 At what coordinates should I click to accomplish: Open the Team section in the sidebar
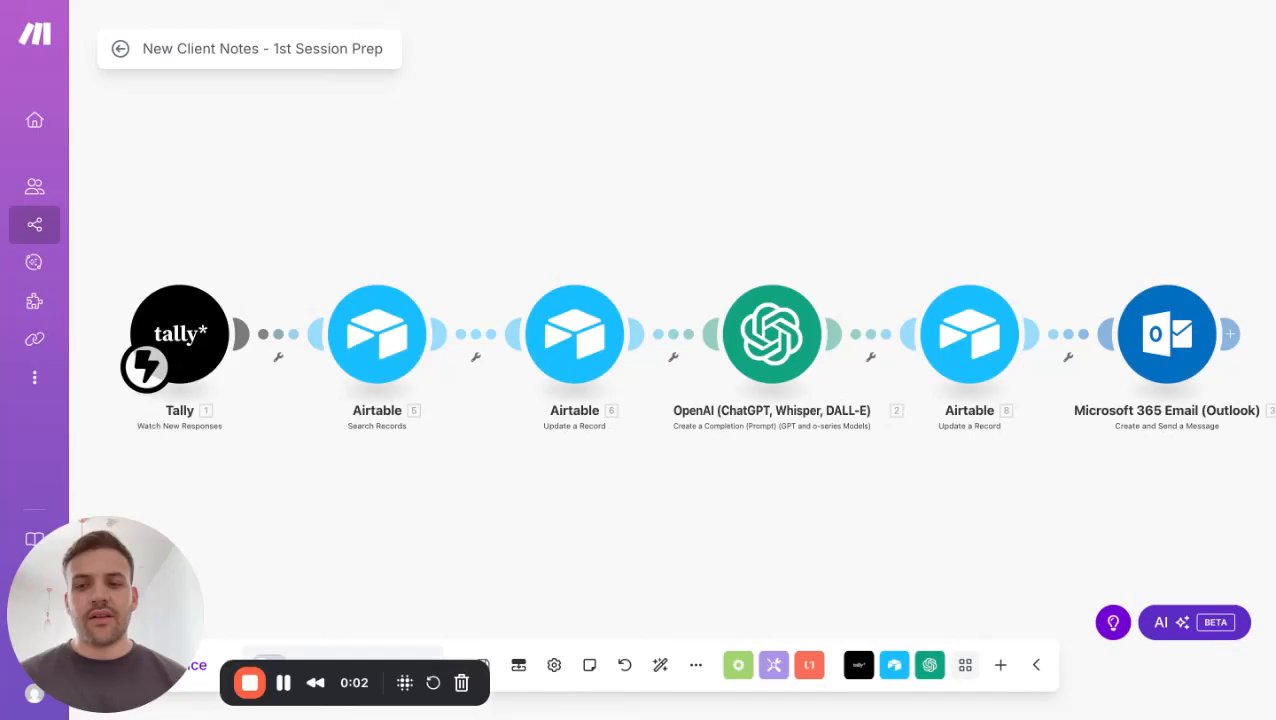click(34, 186)
